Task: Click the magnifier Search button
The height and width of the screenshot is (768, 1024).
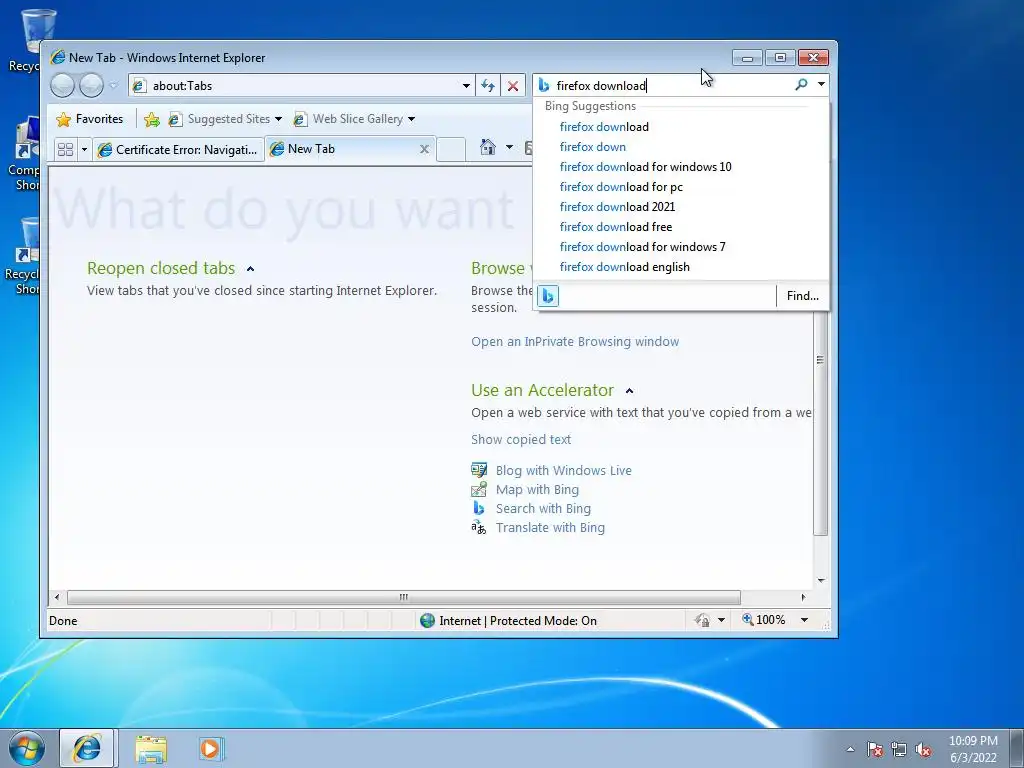Action: coord(801,84)
